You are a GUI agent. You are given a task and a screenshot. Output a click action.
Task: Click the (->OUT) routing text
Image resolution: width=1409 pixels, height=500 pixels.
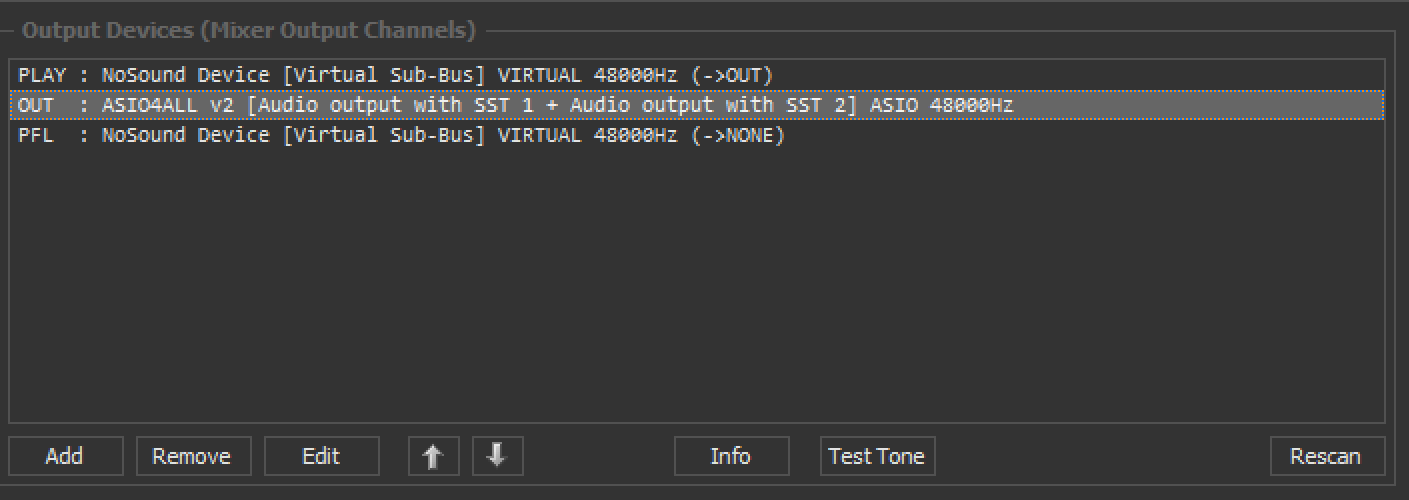tap(732, 75)
